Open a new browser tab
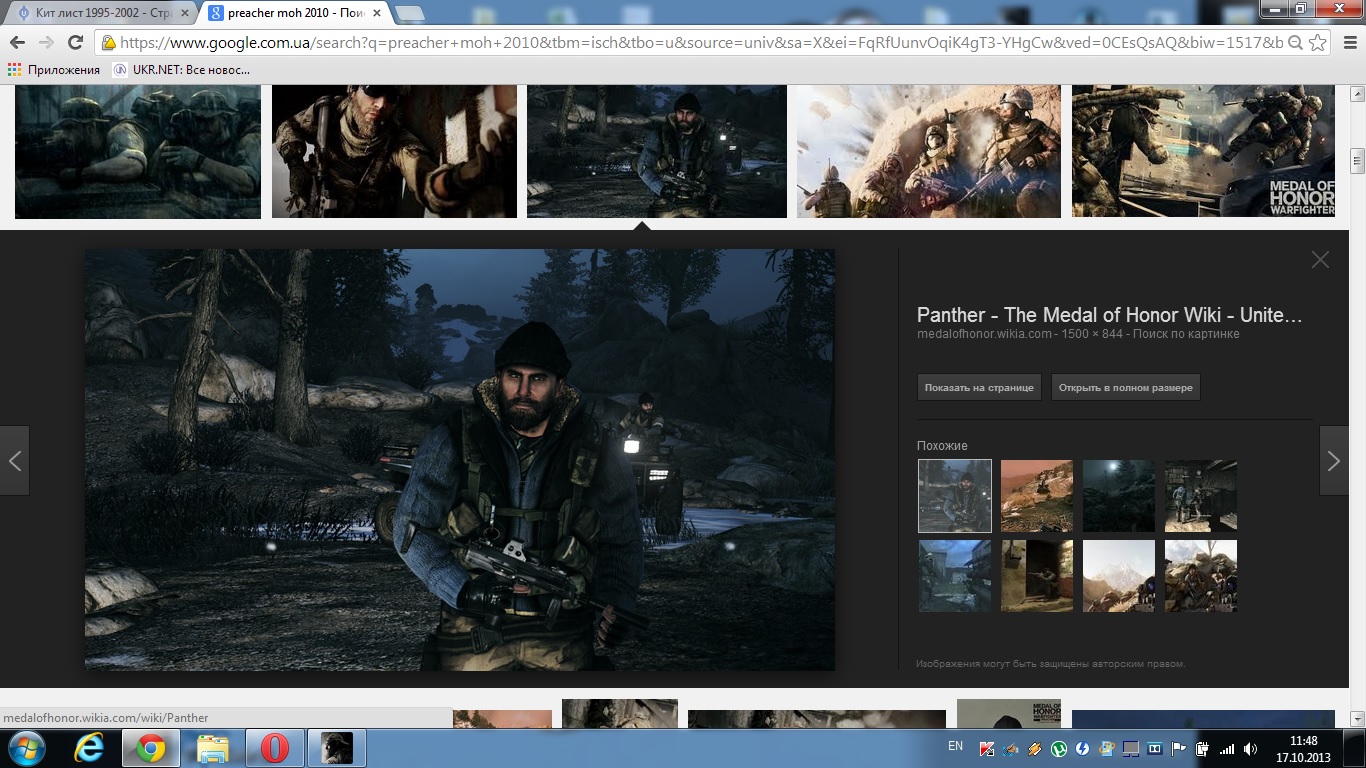This screenshot has height=768, width=1366. pos(410,14)
